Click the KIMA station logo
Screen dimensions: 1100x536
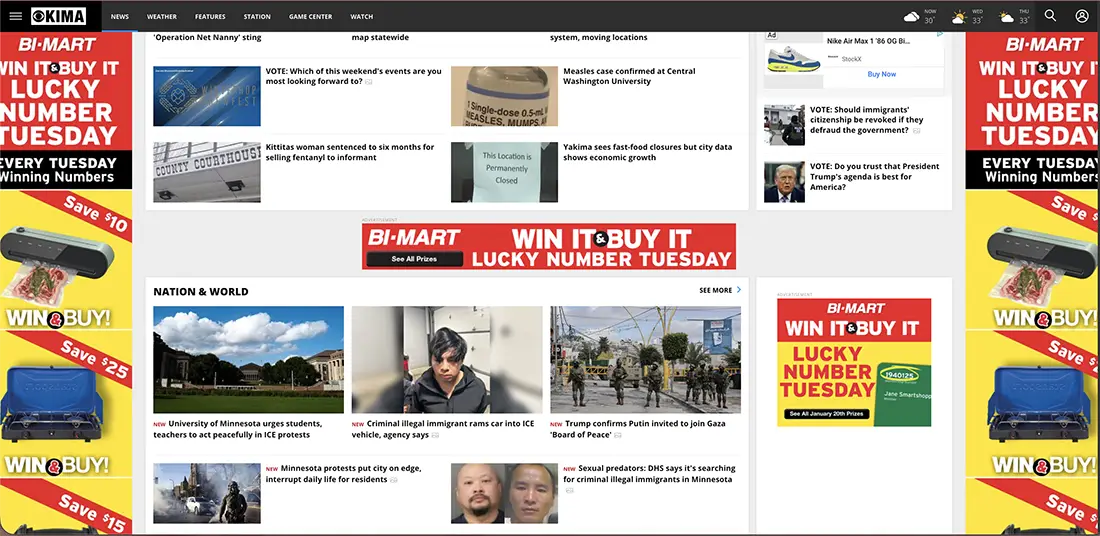58,16
